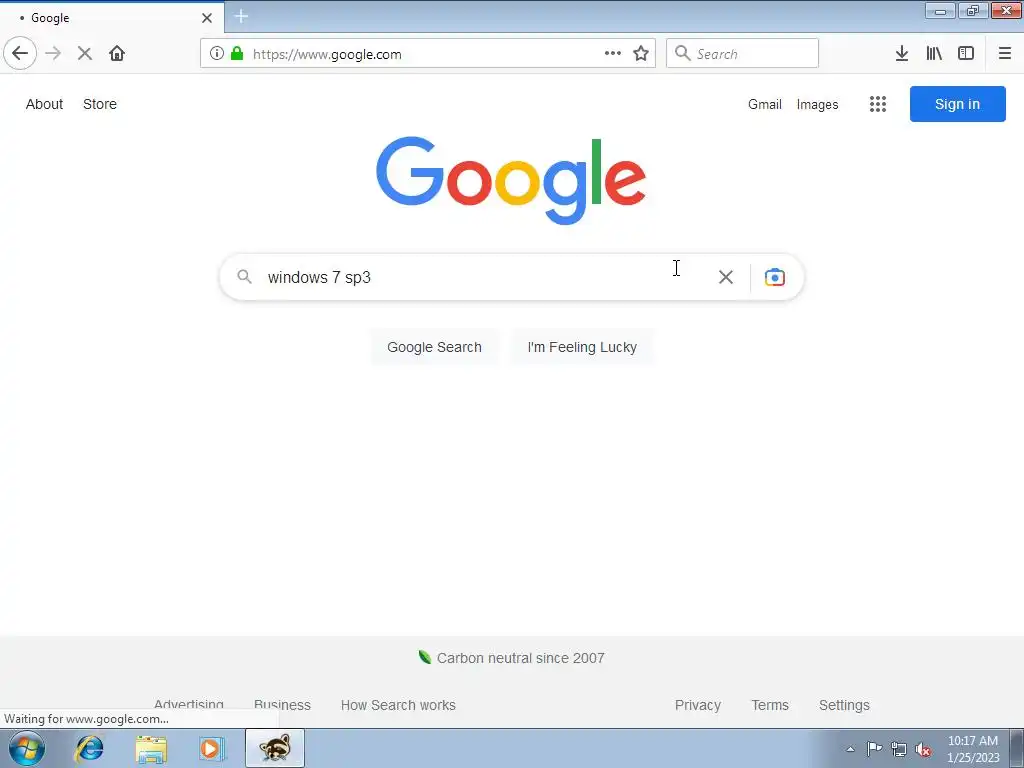
Task: Open the clock showing 10:17 AM
Action: [x=973, y=749]
